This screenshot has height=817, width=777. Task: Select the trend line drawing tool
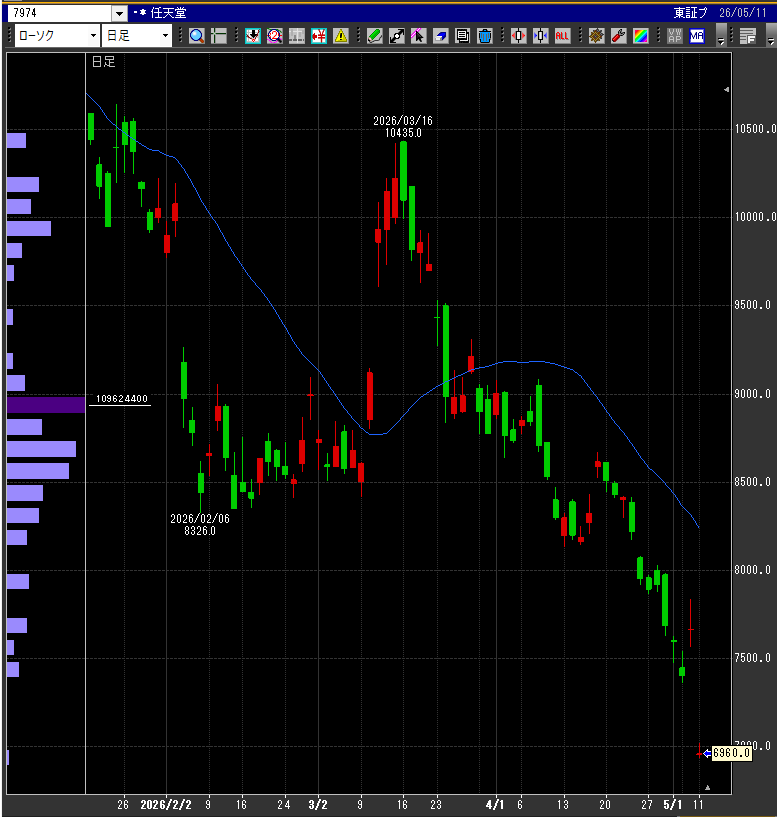pos(397,36)
